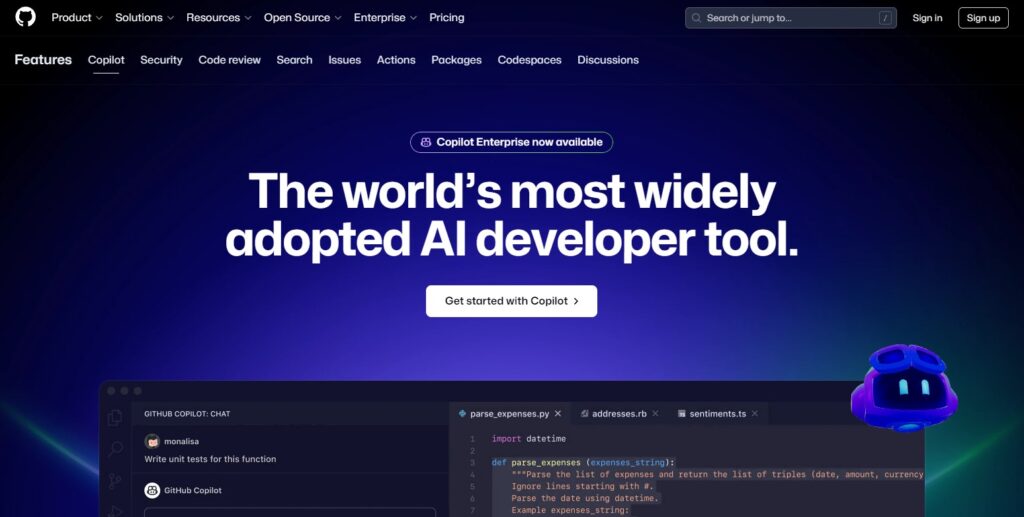Go to the Codespaces tab
This screenshot has width=1024, height=517.
(x=529, y=60)
